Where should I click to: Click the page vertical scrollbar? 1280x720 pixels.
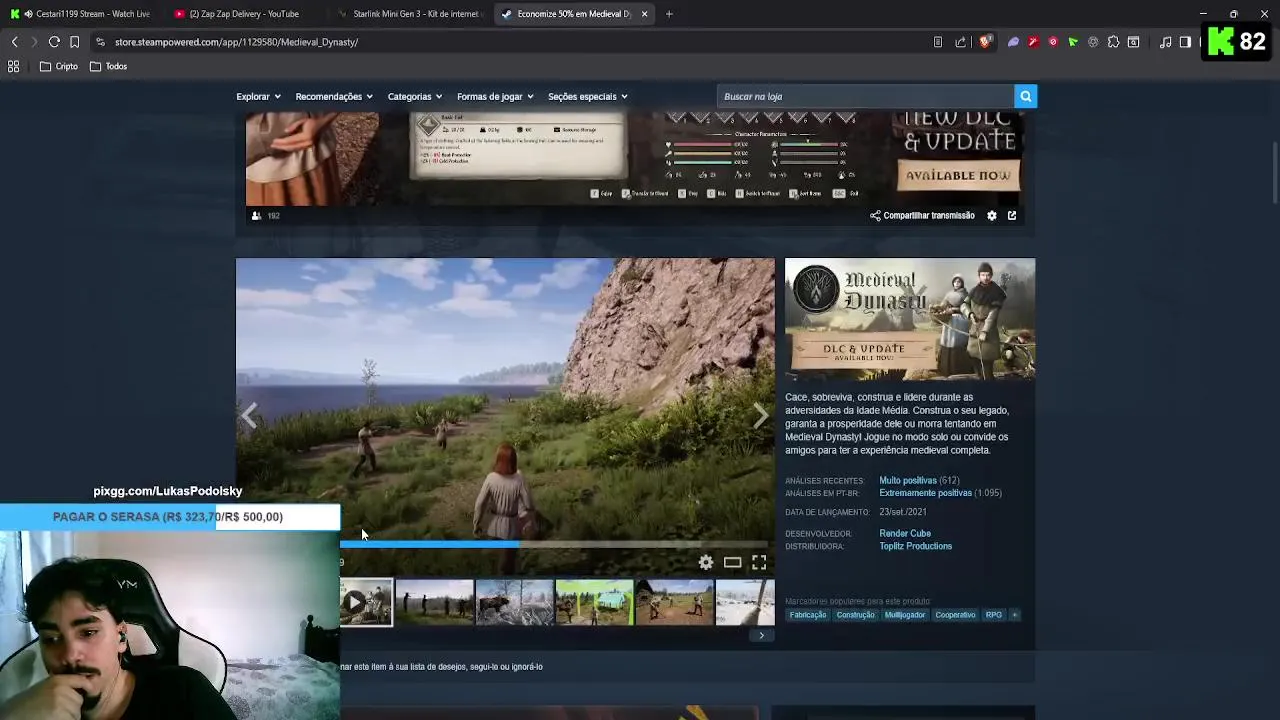point(1274,175)
